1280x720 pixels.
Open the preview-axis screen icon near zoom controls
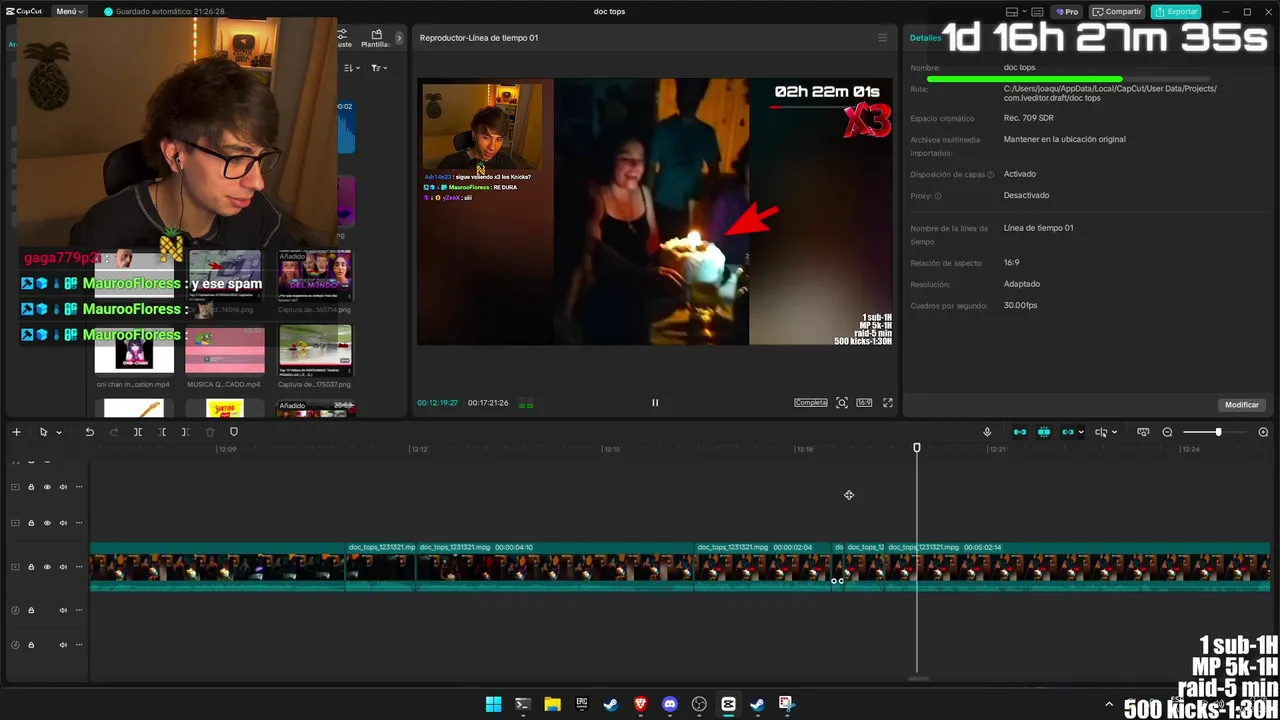coord(1143,432)
